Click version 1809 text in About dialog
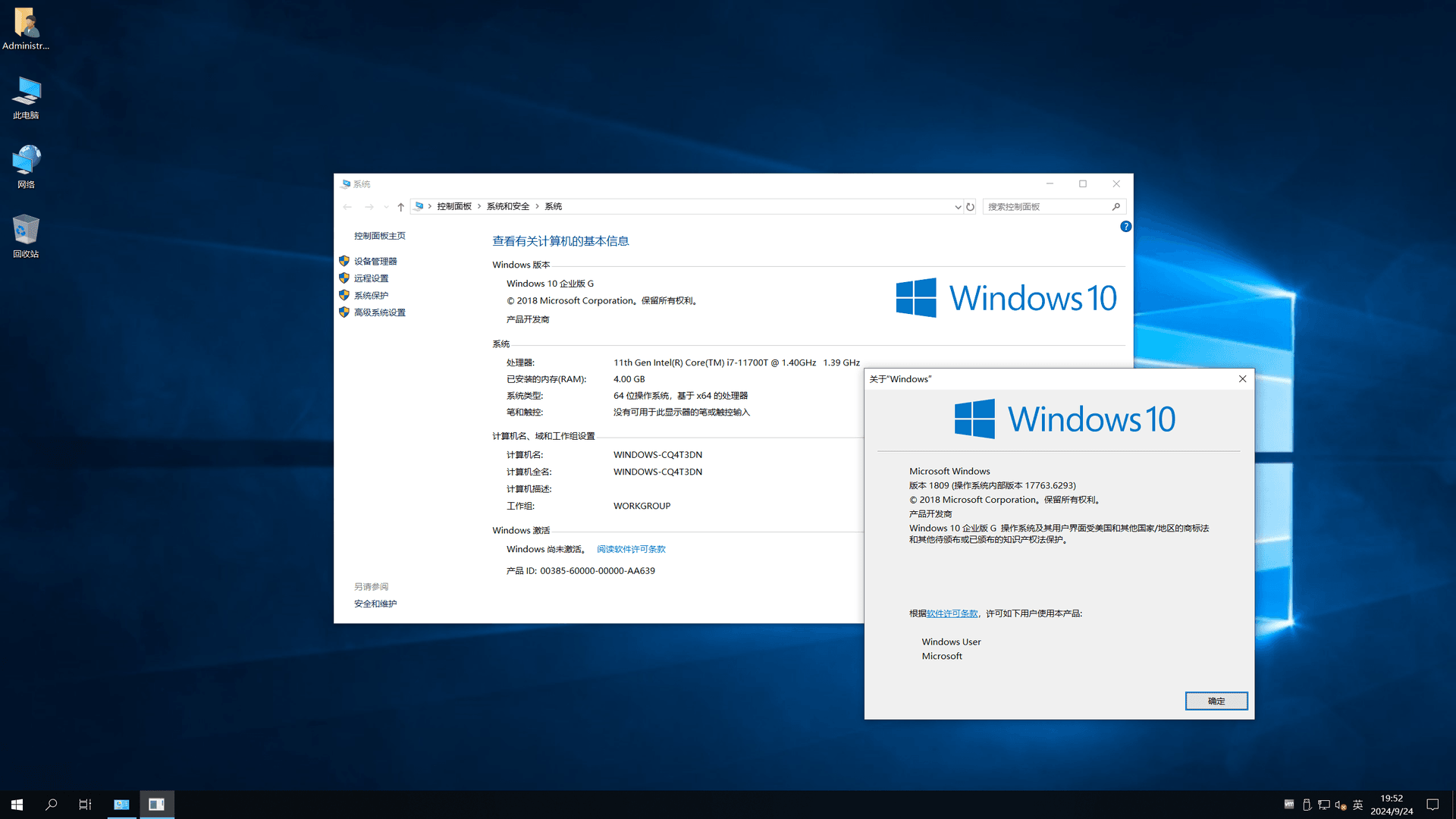Screen dimensions: 1456x819 (x=992, y=485)
